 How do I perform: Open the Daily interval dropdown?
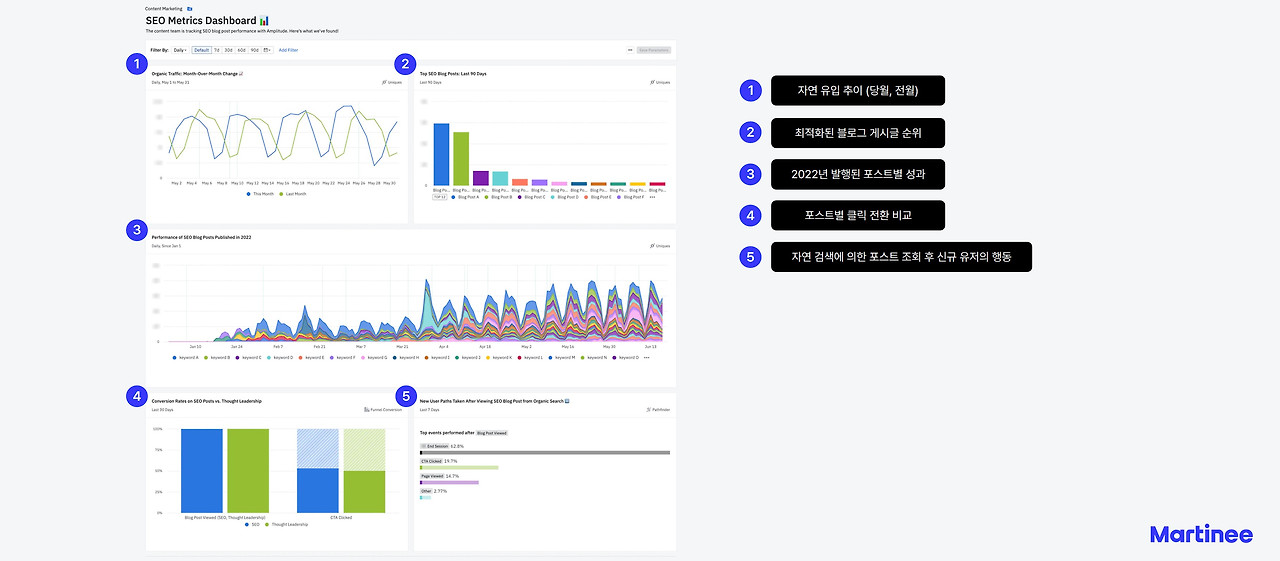pos(180,50)
